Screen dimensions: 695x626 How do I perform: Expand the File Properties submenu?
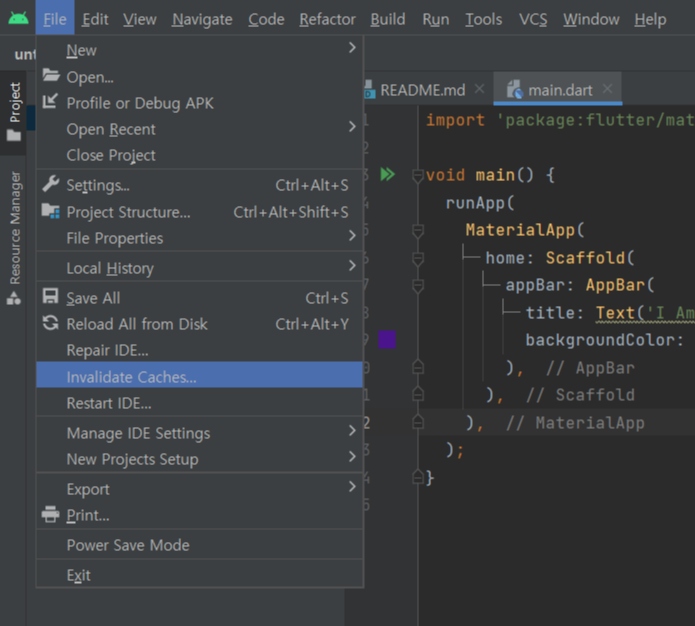352,236
